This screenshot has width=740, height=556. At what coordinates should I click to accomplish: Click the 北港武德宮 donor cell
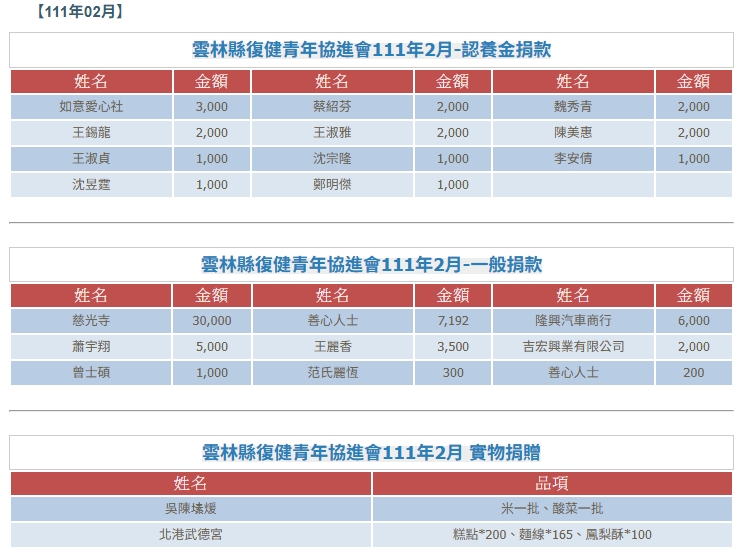(x=191, y=535)
